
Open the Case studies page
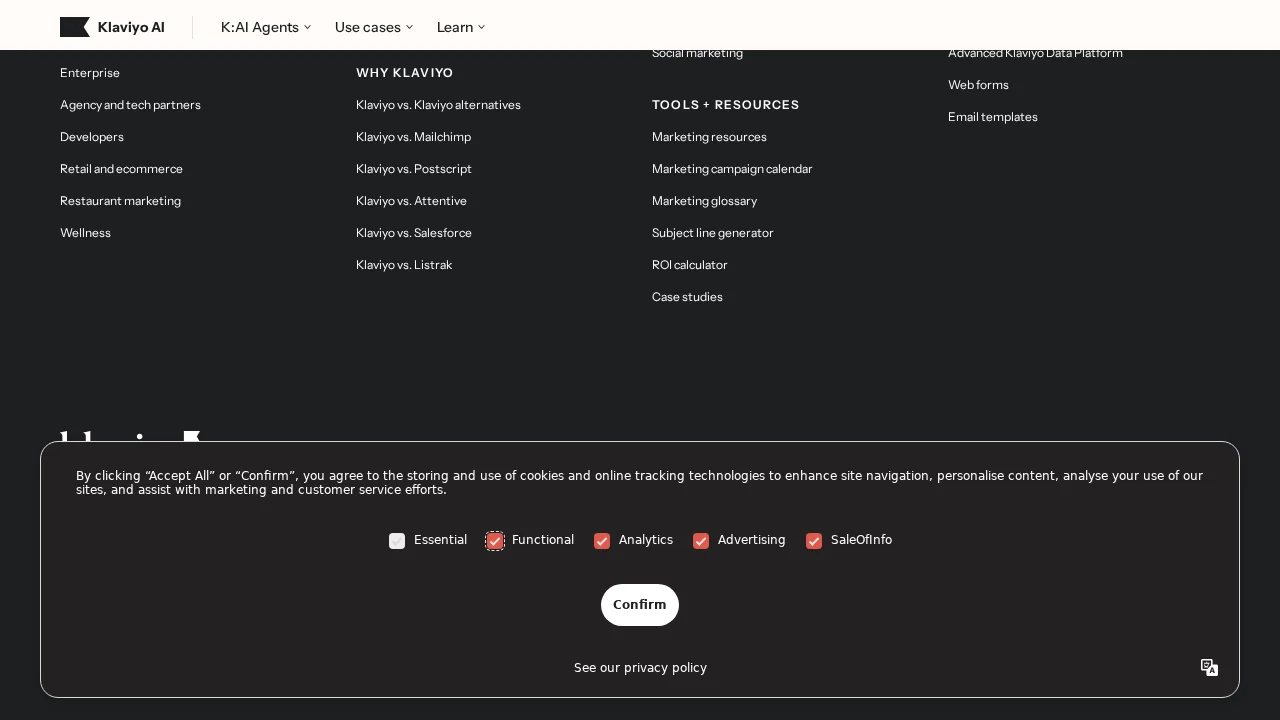click(x=687, y=297)
